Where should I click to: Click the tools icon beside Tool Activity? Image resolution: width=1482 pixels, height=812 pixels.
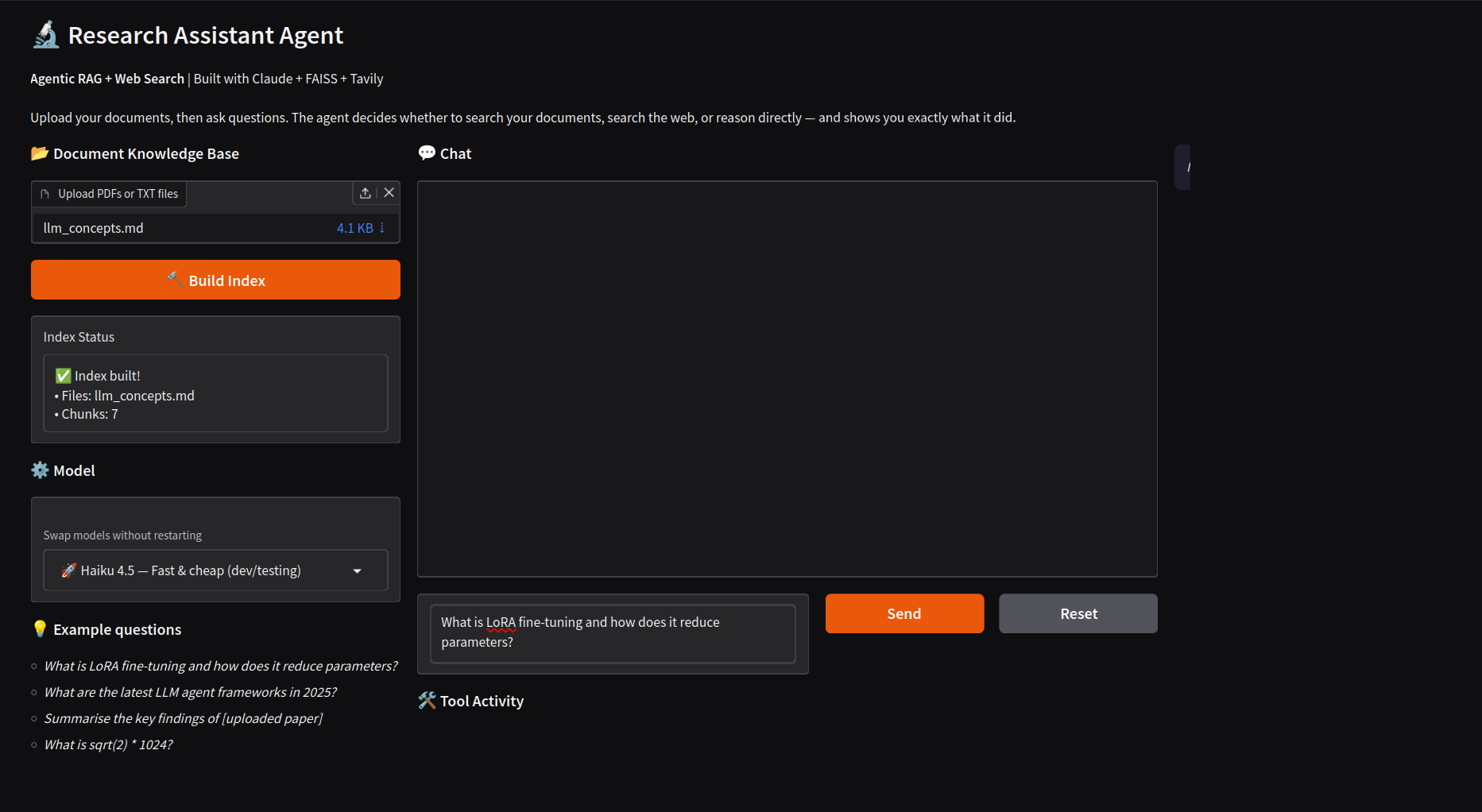point(427,700)
